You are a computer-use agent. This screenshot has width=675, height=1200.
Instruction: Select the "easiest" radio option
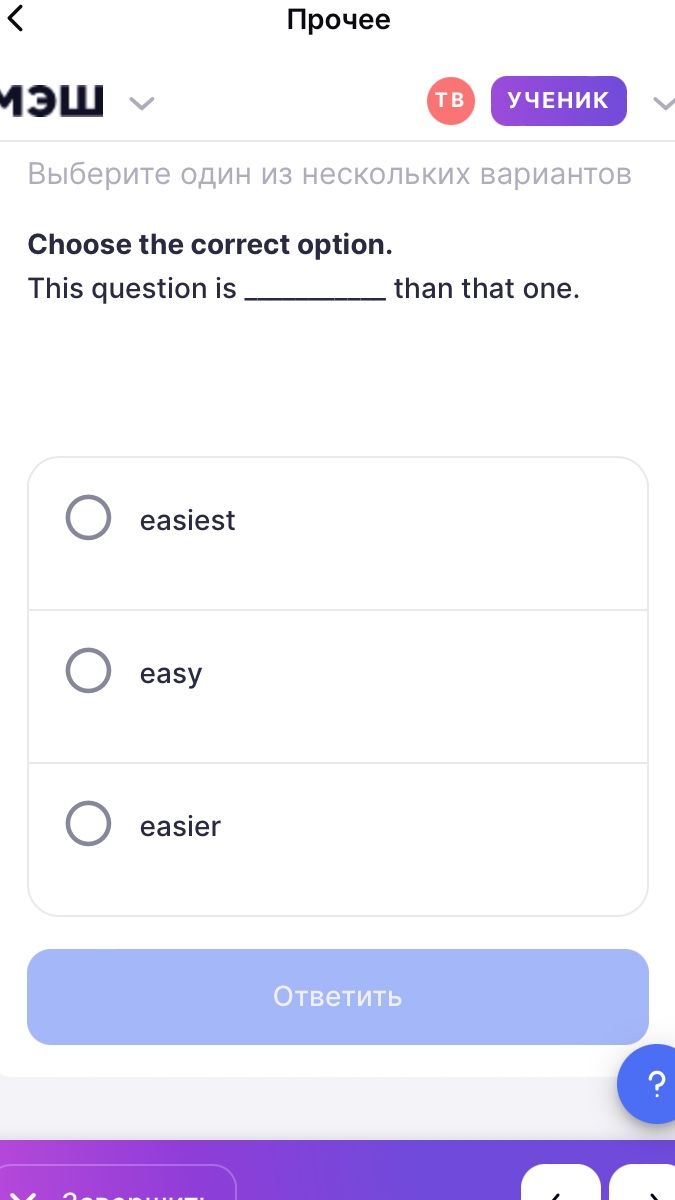coord(88,518)
